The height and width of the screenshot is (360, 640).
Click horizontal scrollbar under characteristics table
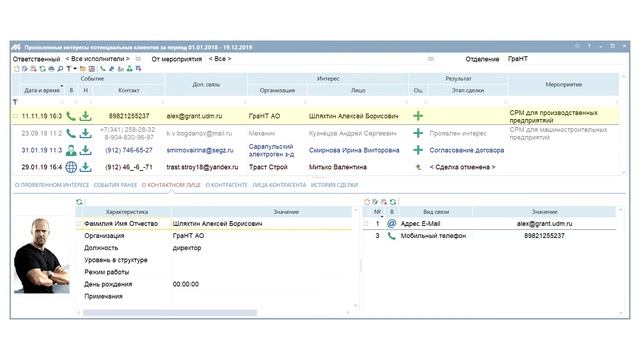tap(170, 313)
